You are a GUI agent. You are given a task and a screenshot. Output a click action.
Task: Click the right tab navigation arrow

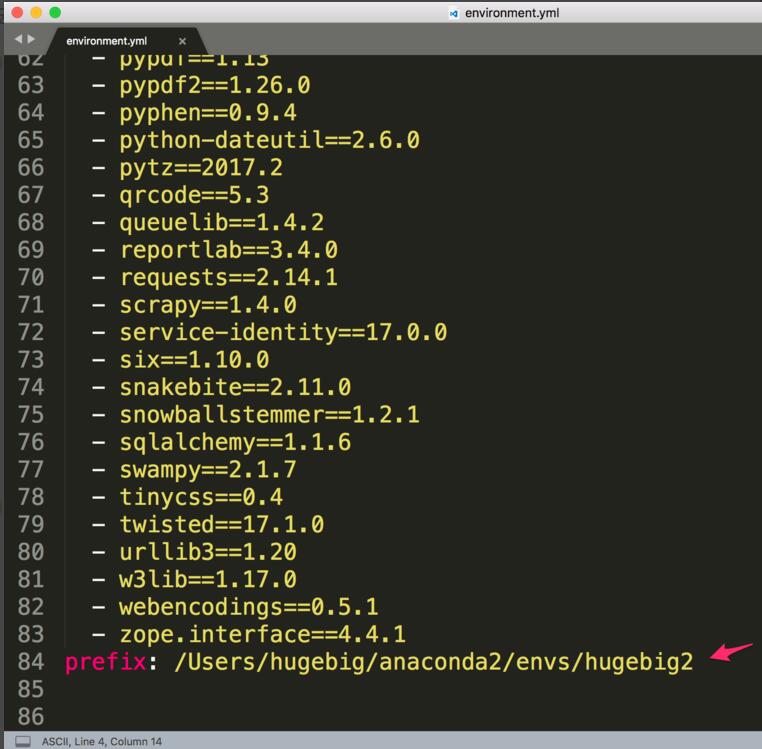29,41
